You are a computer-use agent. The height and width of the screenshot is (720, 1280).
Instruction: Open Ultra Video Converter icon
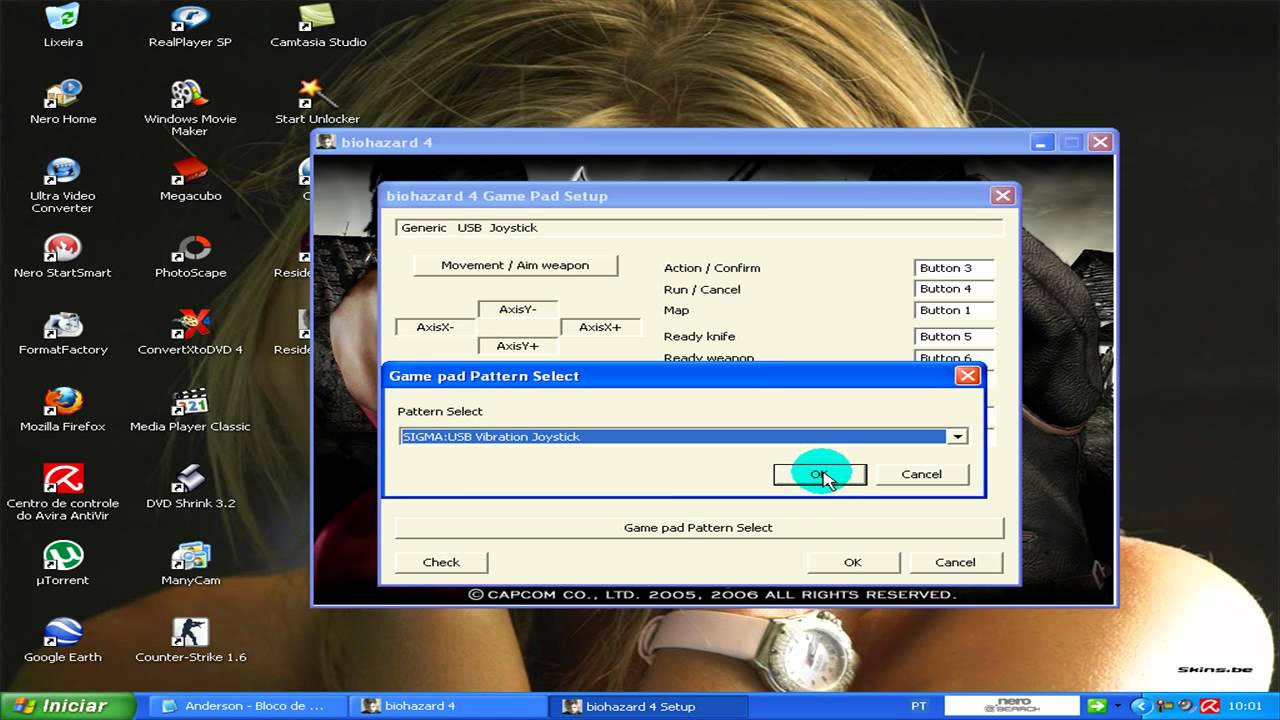coord(63,185)
